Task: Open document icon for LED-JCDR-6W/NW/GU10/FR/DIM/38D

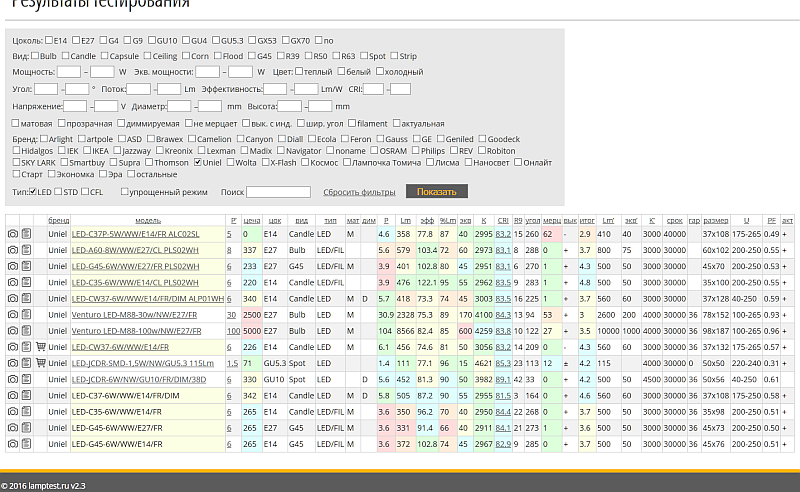Action: 26,379
